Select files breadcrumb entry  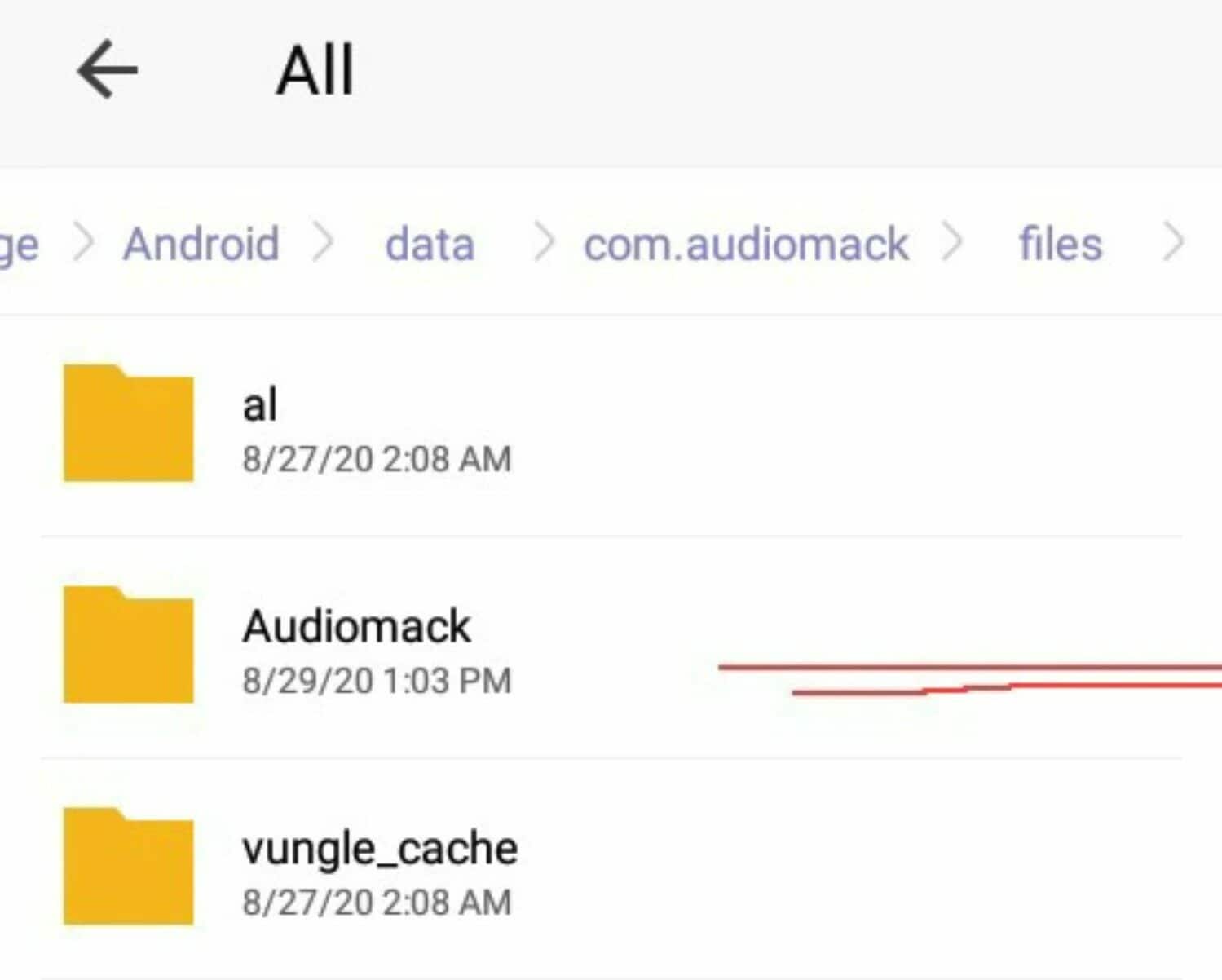(1060, 244)
